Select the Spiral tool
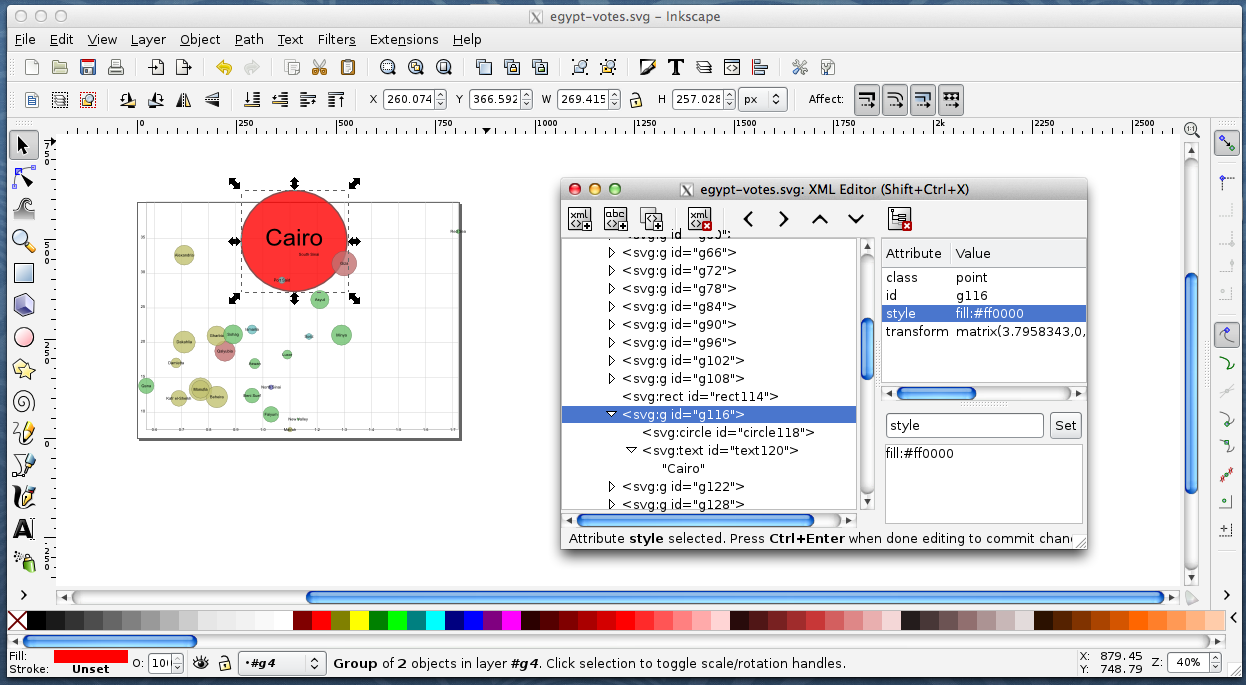Image resolution: width=1246 pixels, height=685 pixels. pyautogui.click(x=23, y=401)
